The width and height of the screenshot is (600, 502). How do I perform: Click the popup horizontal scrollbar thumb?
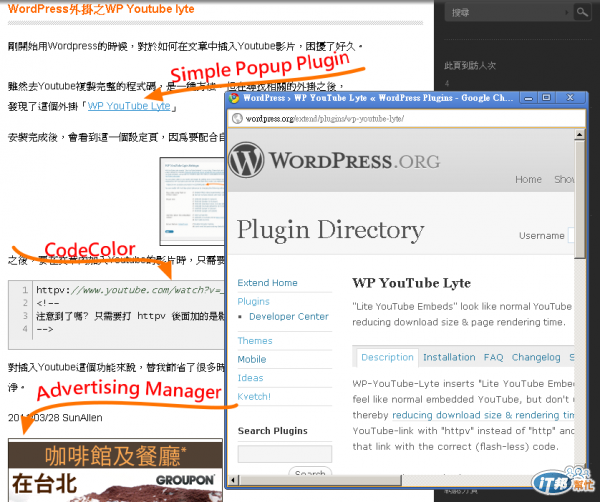(321, 480)
